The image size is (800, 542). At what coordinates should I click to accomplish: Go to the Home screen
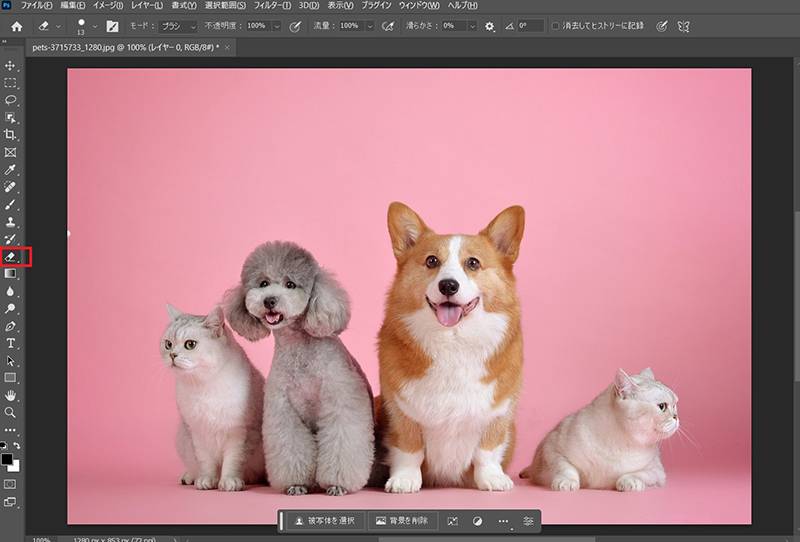[17, 26]
